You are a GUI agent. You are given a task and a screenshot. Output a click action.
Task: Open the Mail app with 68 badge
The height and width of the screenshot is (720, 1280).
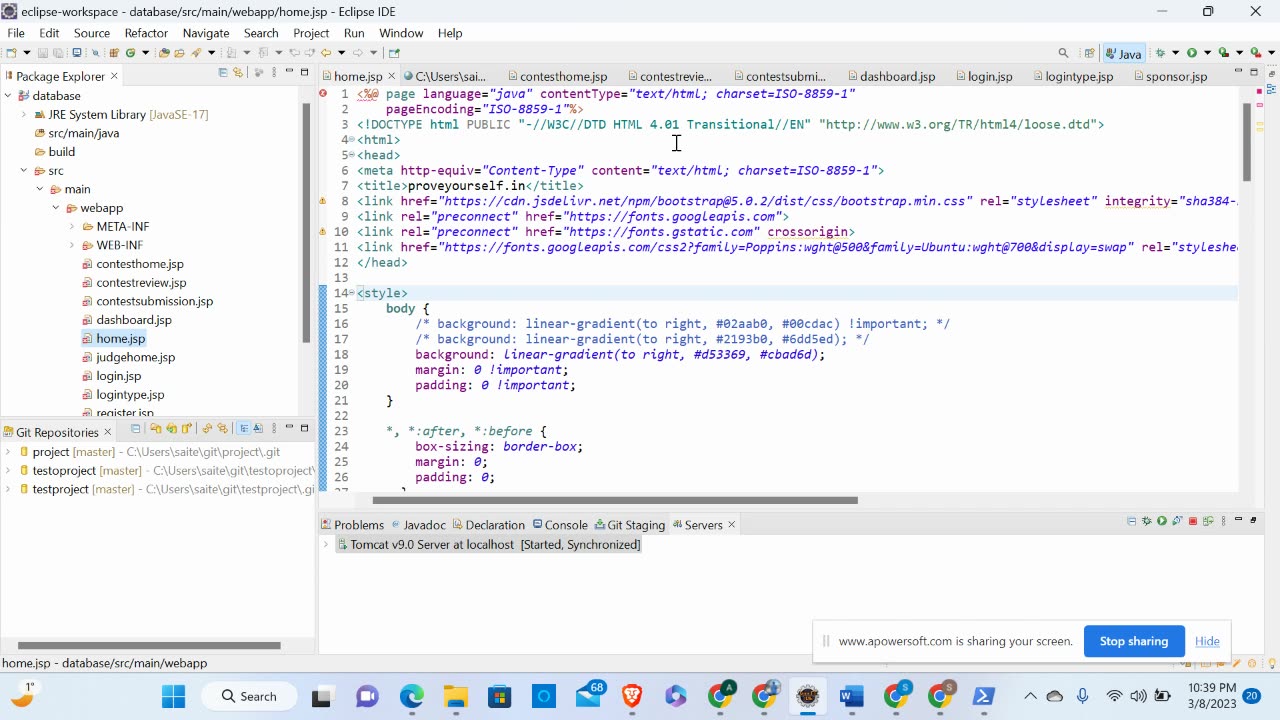coord(590,694)
